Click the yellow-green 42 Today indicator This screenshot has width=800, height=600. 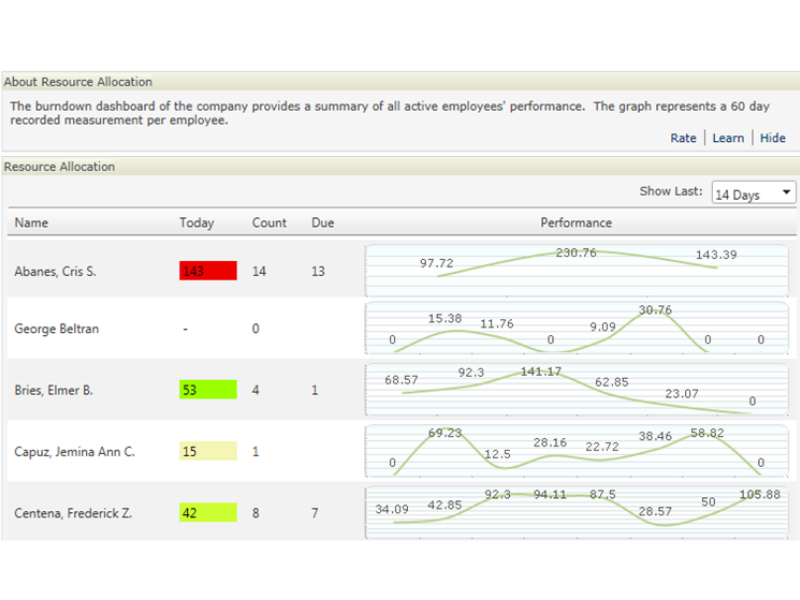coord(208,513)
